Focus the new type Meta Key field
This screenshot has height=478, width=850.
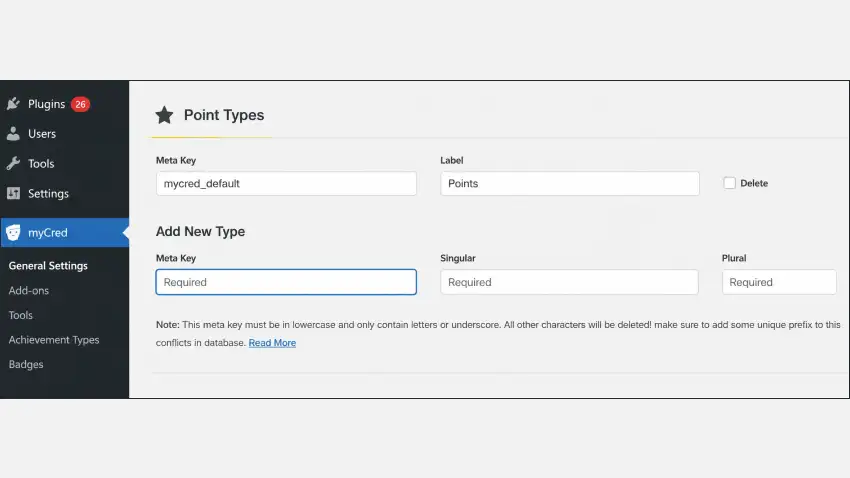[x=286, y=282]
